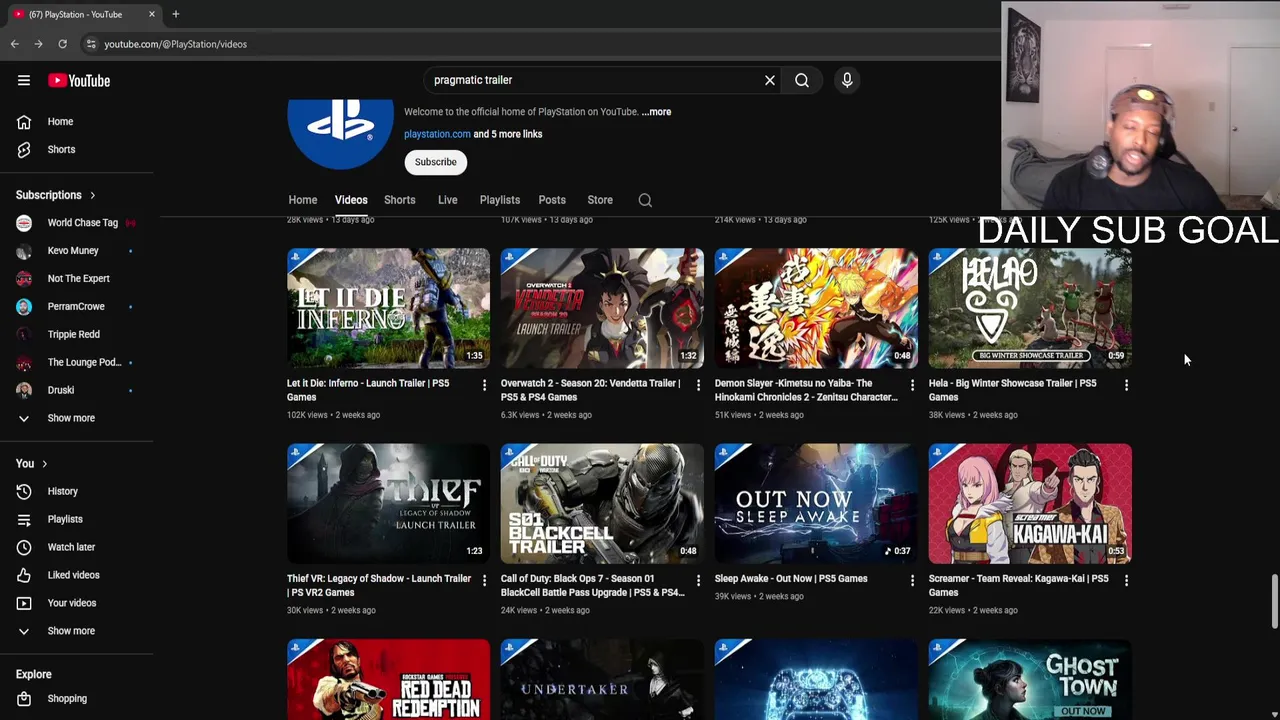Open options for Hela Big Winter video

1126,385
